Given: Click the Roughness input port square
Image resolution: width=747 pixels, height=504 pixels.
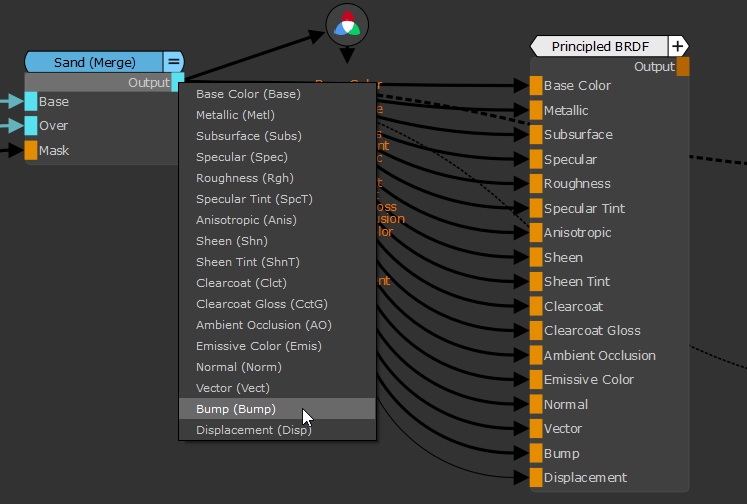Looking at the screenshot, I should pos(536,184).
